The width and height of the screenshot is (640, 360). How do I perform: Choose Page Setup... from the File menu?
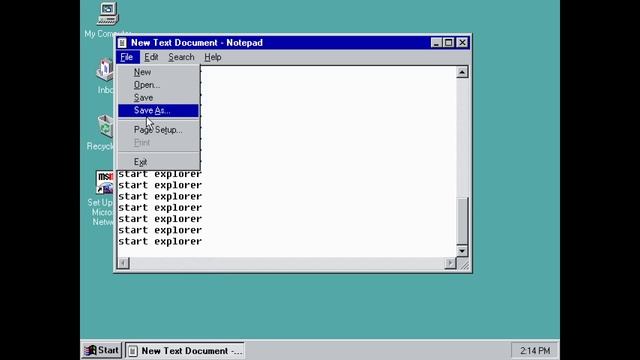(x=158, y=130)
